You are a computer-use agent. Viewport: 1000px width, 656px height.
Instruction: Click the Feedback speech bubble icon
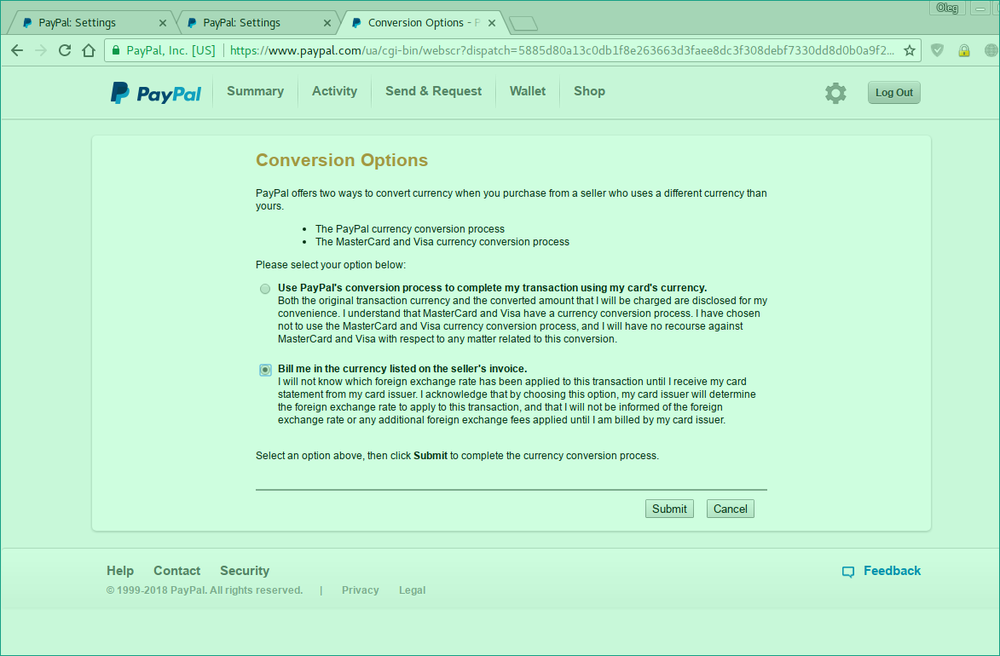848,572
